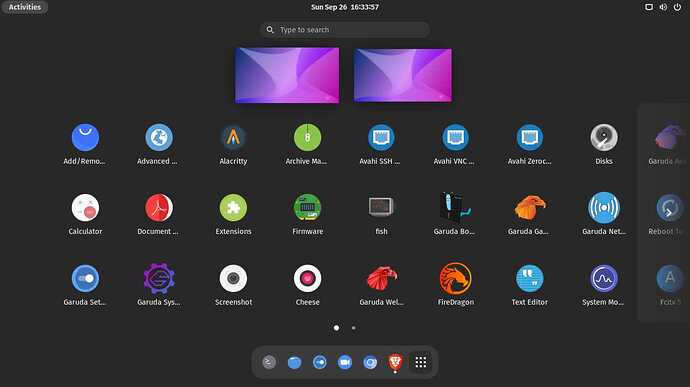Start the fish shell app
The image size is (690, 387).
point(381,207)
